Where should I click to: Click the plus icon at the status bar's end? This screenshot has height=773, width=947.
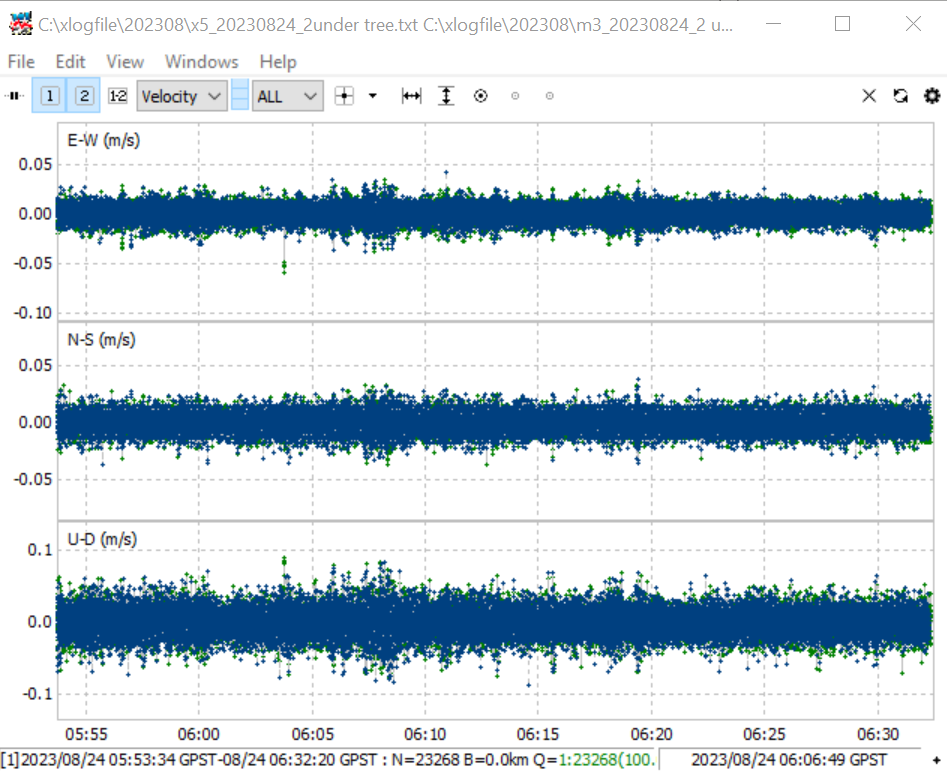(x=936, y=760)
